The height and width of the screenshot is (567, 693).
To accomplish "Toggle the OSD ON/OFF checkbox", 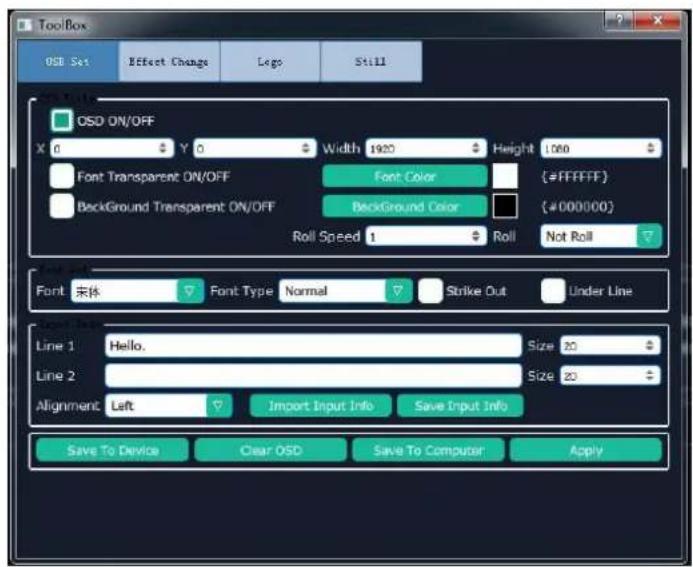I will click(61, 120).
